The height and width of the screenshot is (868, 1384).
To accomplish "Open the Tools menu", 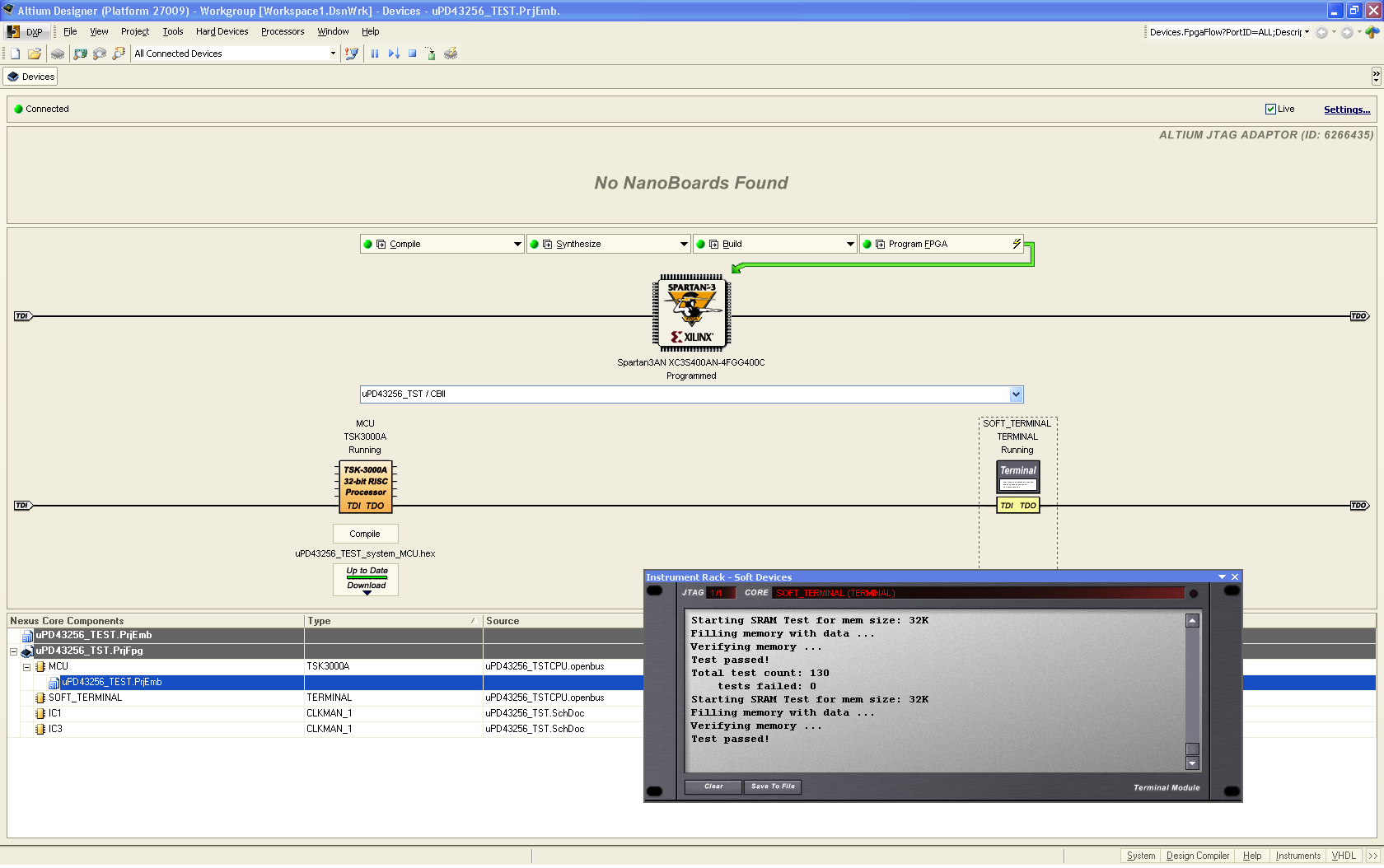I will (173, 32).
